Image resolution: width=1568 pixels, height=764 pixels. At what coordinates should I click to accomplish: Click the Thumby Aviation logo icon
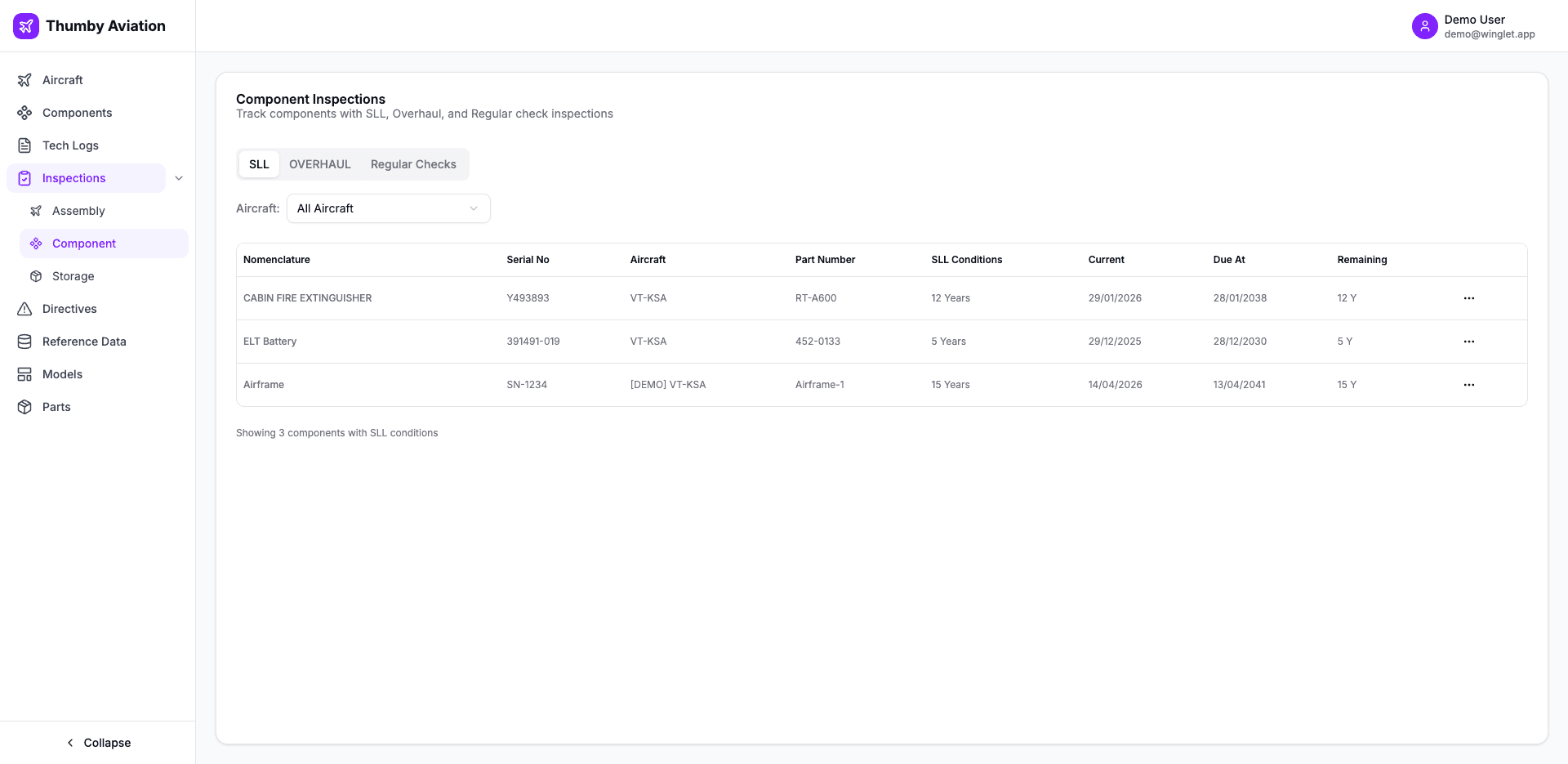(x=26, y=26)
